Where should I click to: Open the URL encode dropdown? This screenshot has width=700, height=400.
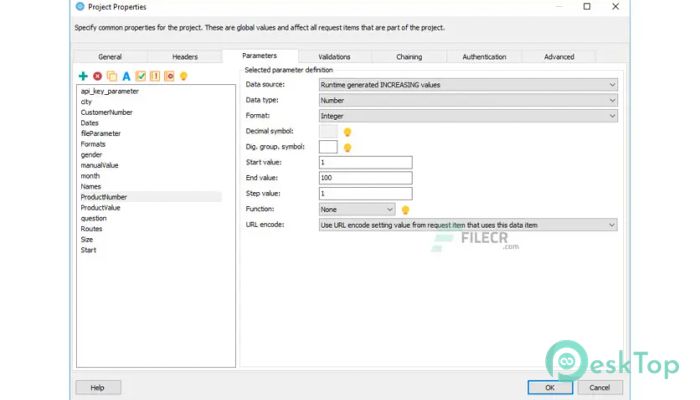tap(468, 225)
